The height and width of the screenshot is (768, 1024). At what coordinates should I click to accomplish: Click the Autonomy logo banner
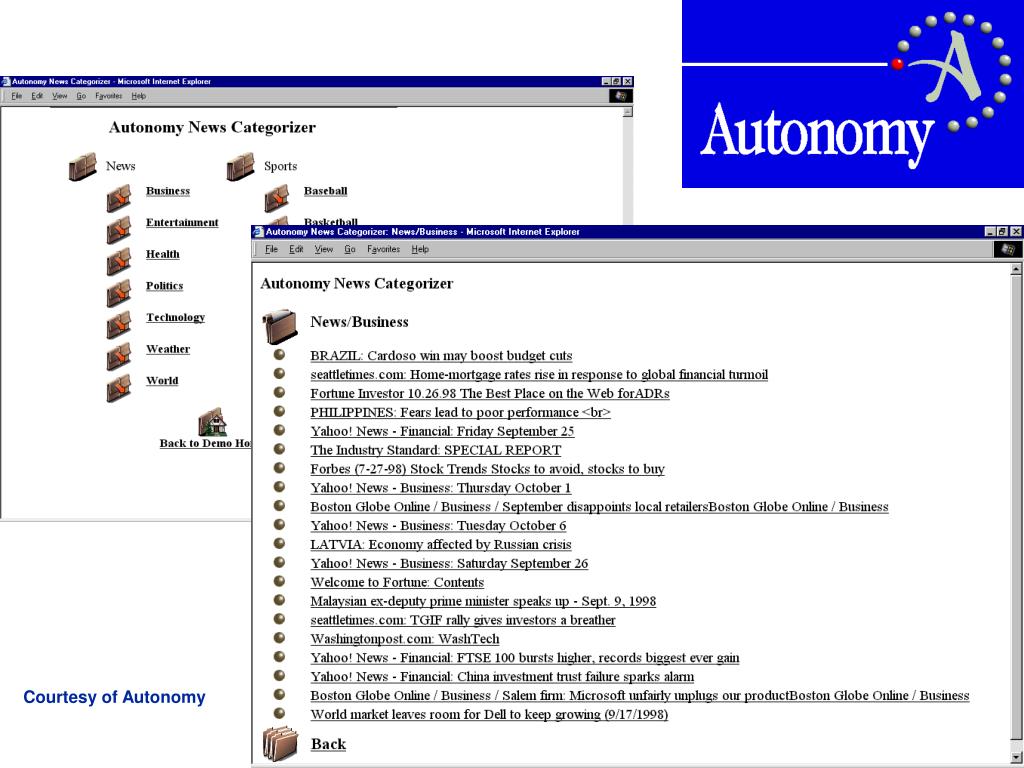coord(853,94)
